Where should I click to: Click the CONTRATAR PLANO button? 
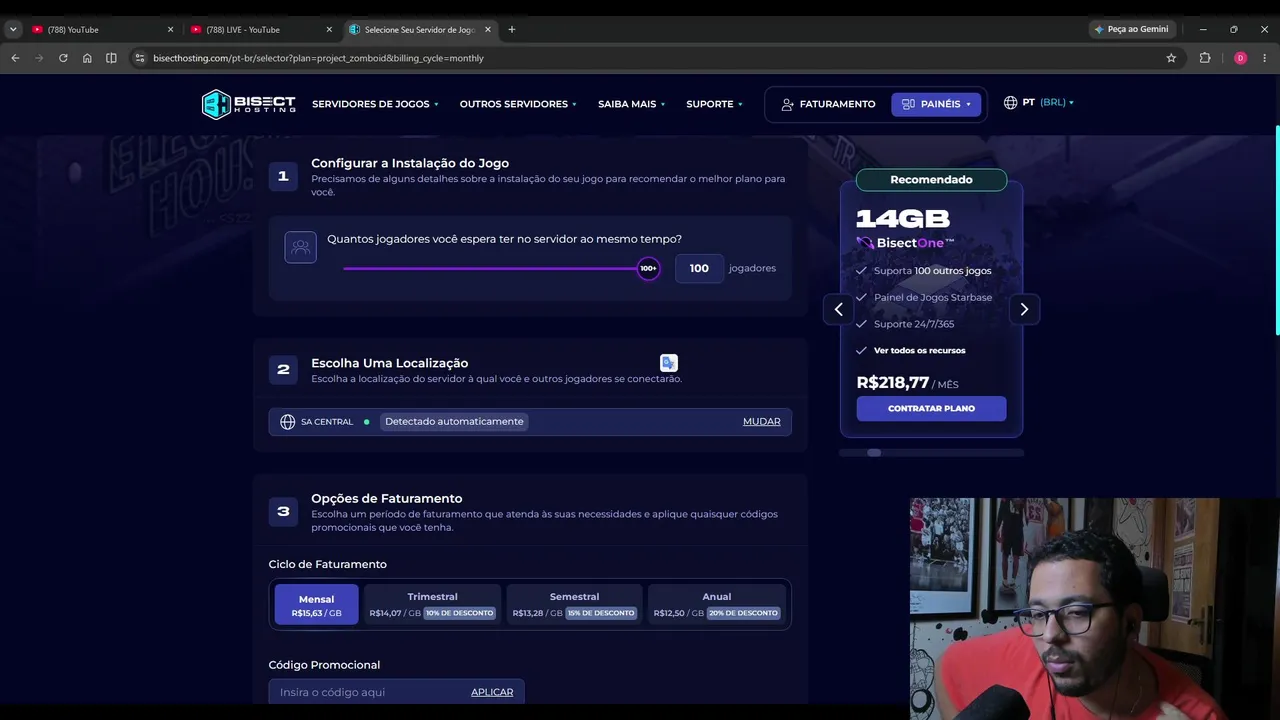(931, 408)
